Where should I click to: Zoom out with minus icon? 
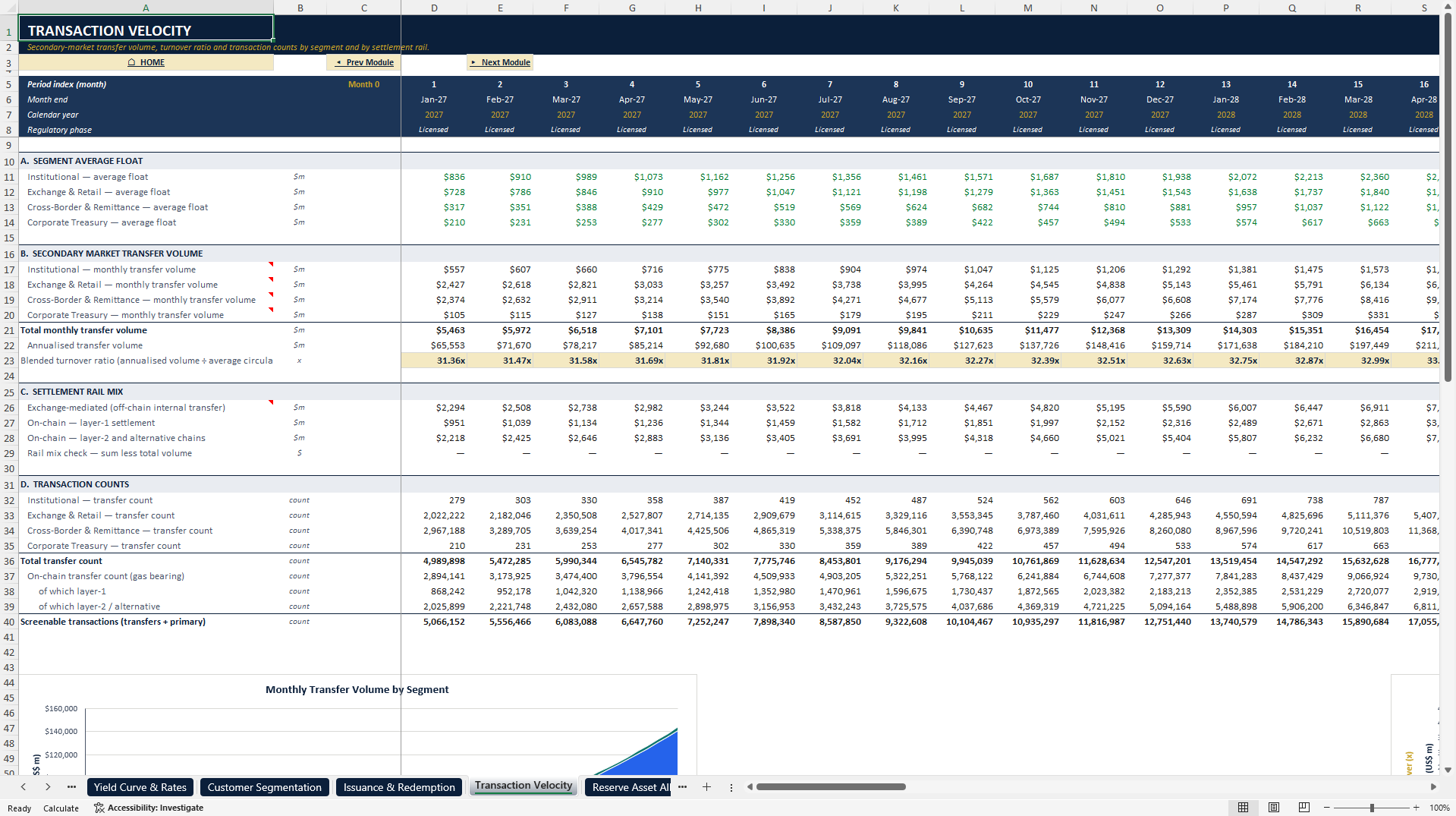coord(1327,808)
